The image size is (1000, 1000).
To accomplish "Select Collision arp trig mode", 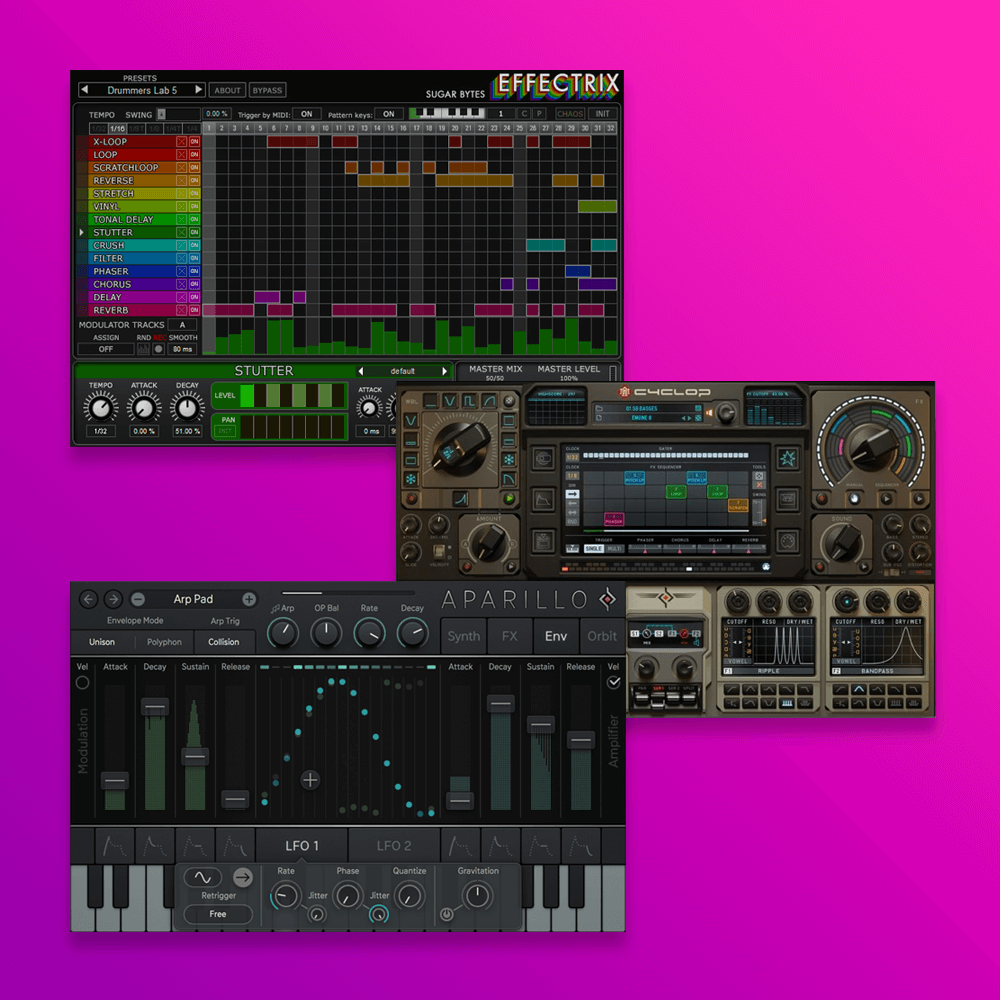I will pyautogui.click(x=224, y=642).
